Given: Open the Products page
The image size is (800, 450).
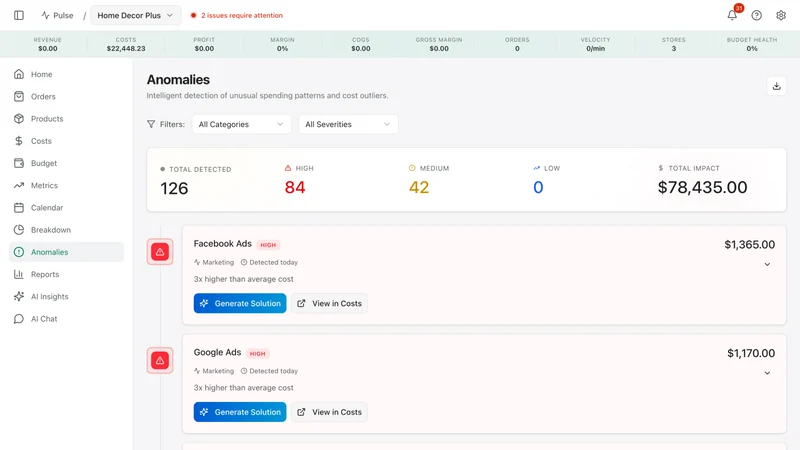Looking at the screenshot, I should [x=66, y=119].
